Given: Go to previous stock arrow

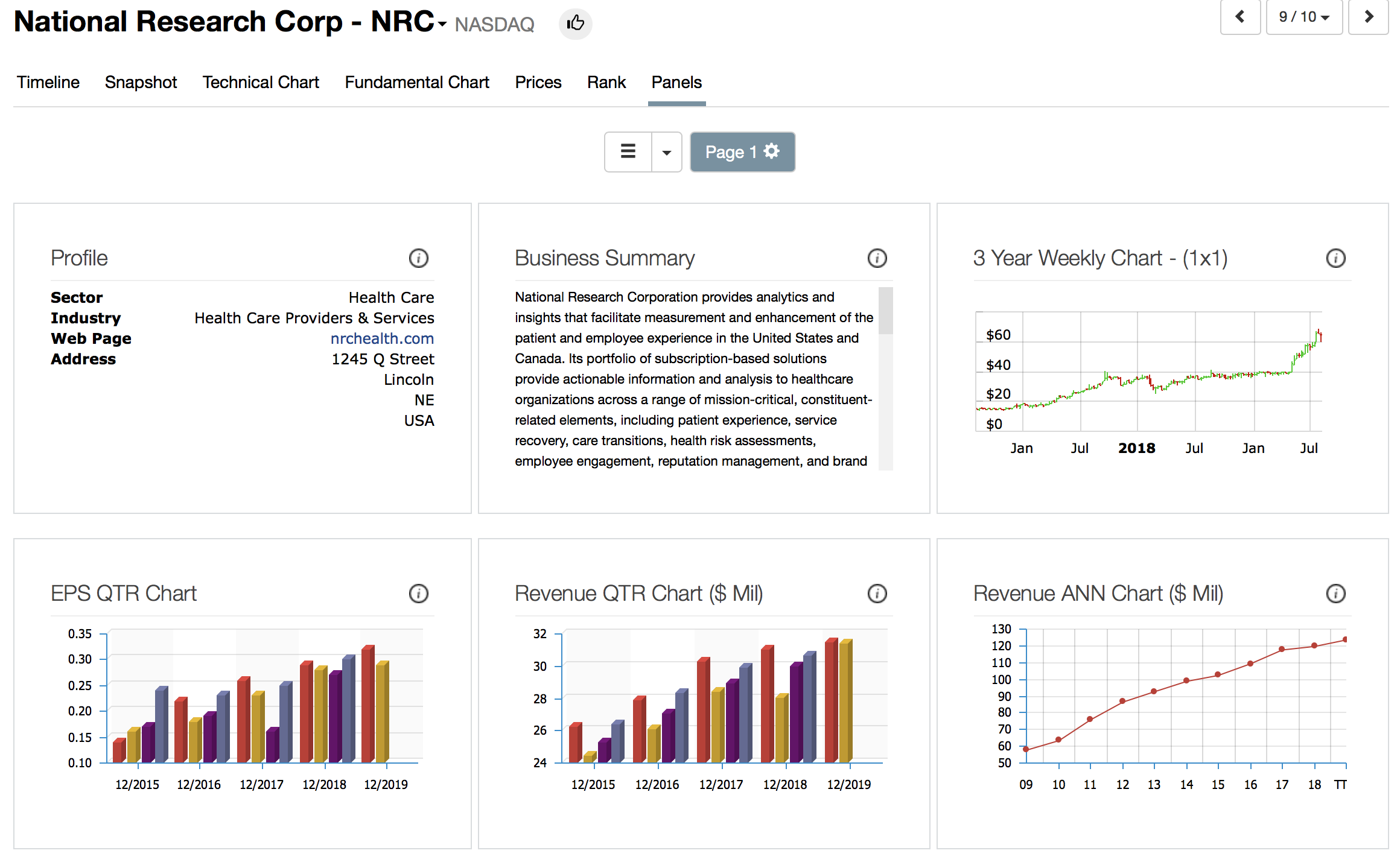Looking at the screenshot, I should tap(1240, 17).
